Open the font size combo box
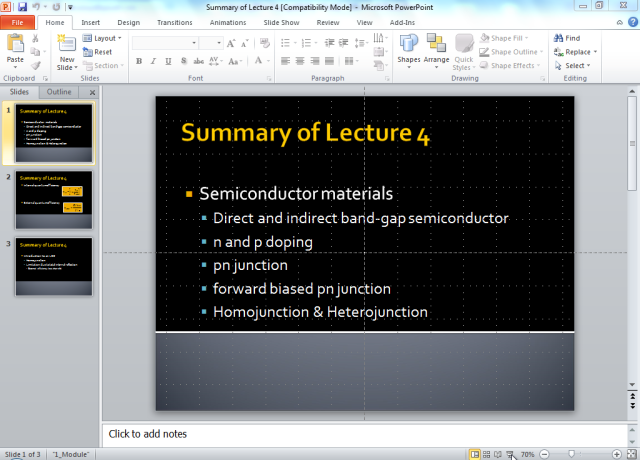640x460 pixels. pos(211,43)
